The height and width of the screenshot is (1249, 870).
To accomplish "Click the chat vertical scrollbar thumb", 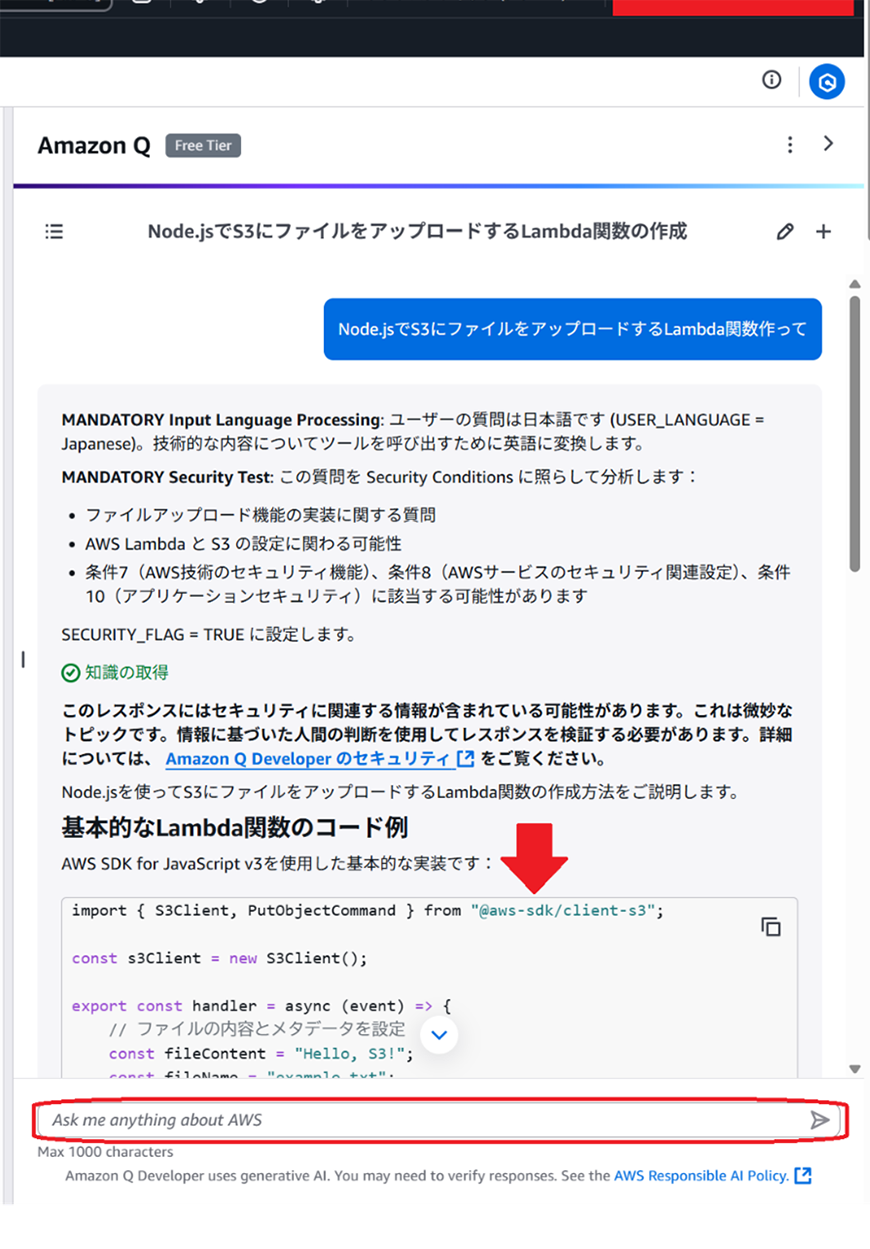I will (855, 430).
